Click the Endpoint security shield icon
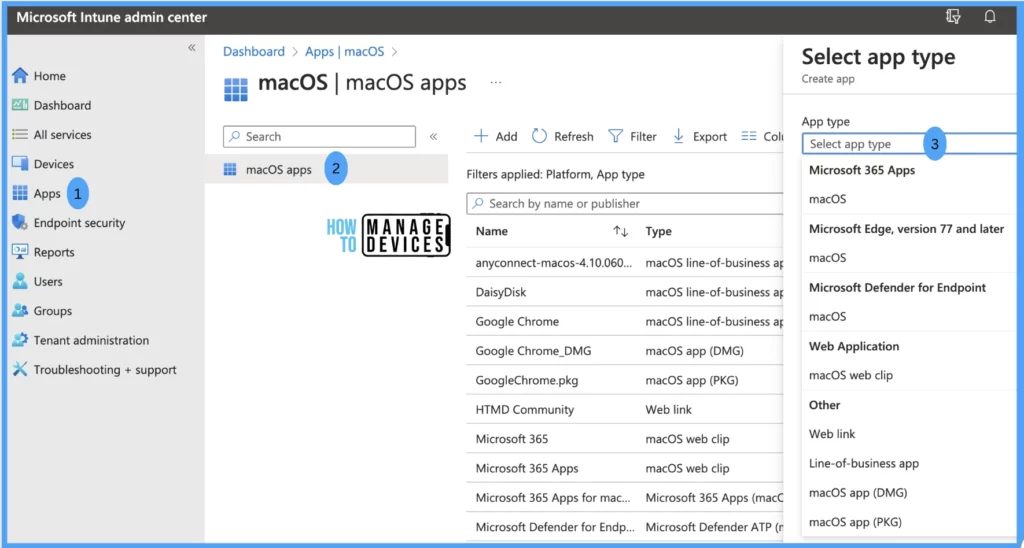Screen dimensions: 1024x548 (20, 223)
